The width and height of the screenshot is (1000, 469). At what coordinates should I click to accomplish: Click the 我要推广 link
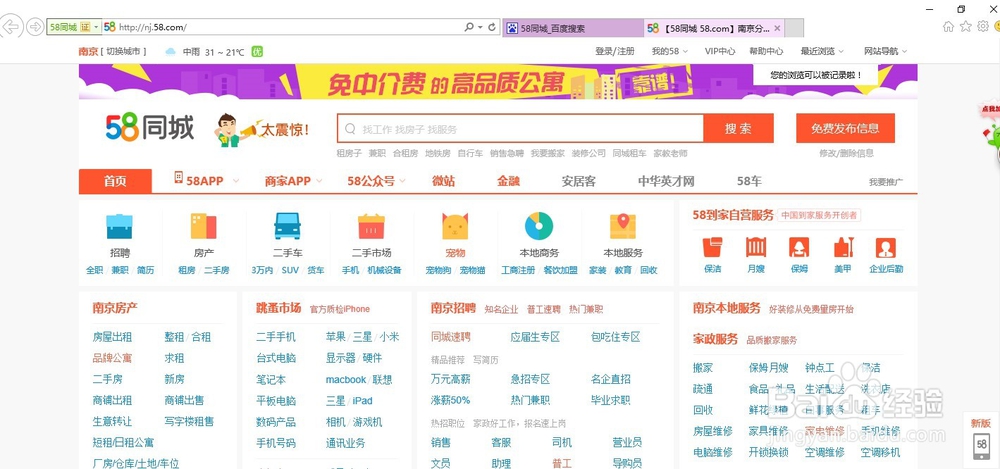click(x=885, y=182)
